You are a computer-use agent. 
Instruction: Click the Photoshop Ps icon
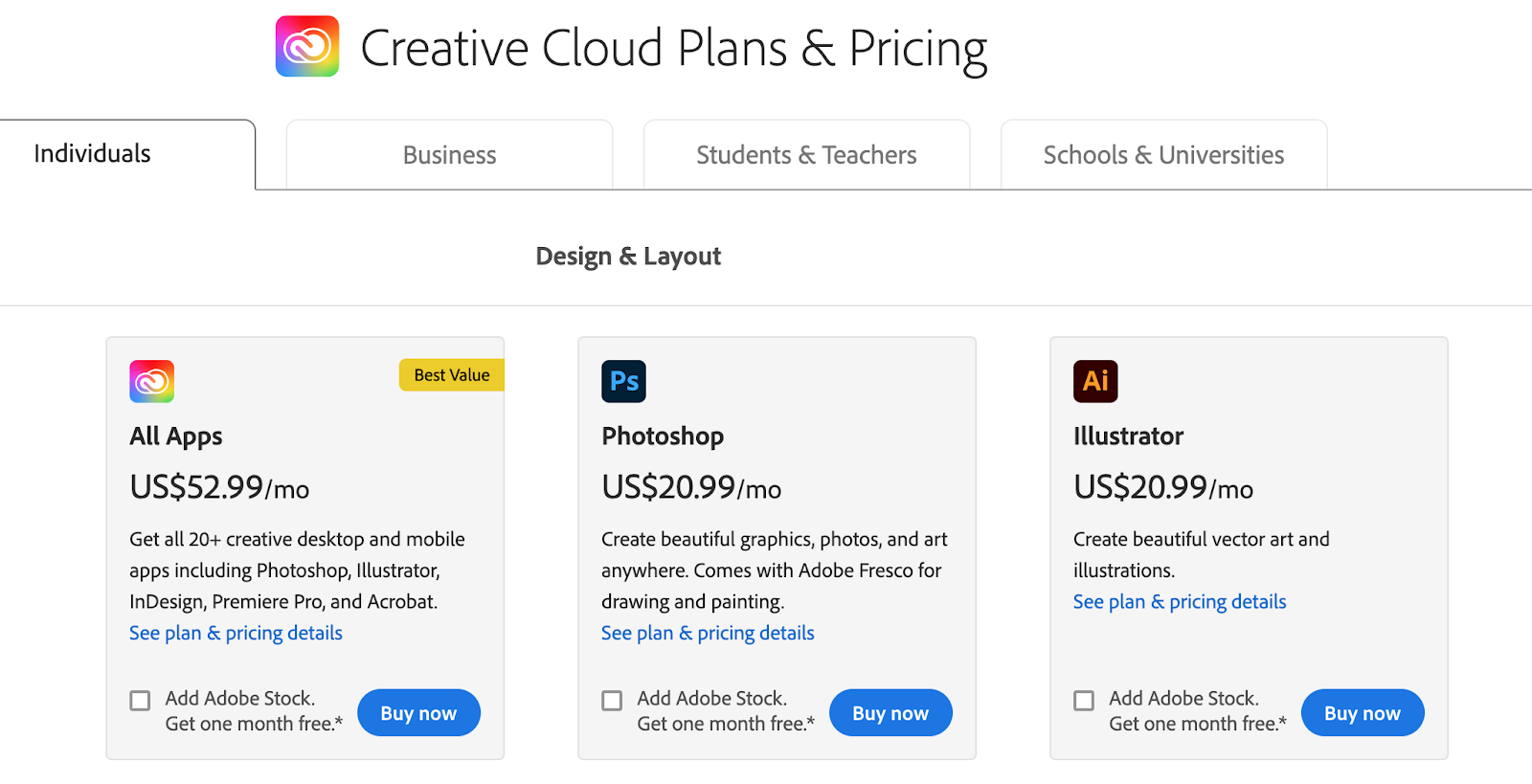[x=623, y=381]
